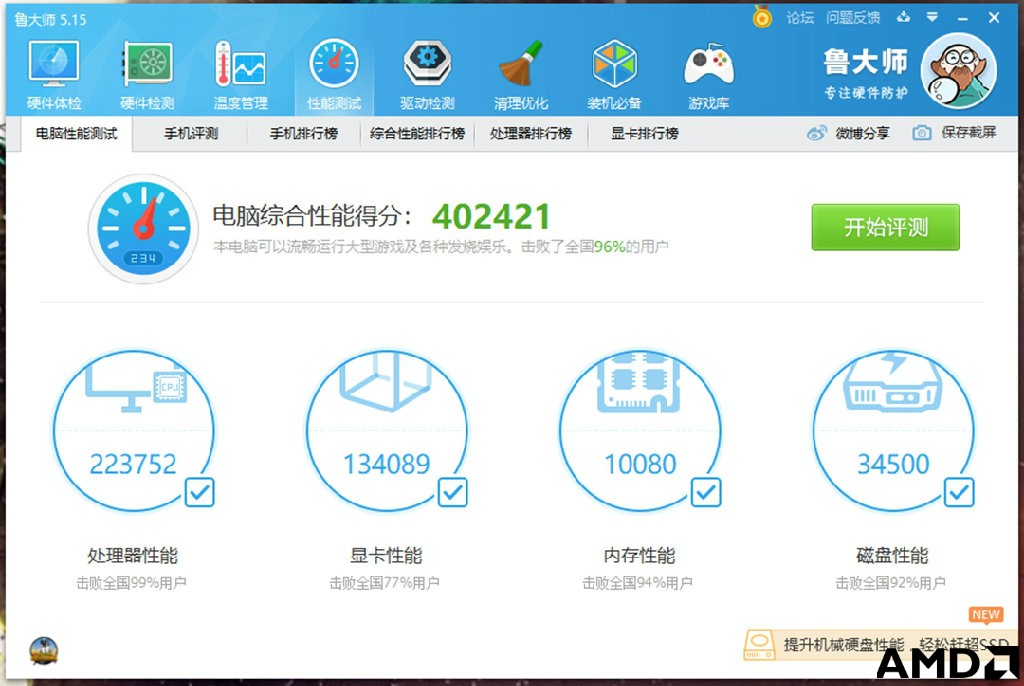
Task: Open 驱动检测 driver detection
Action: coord(427,74)
